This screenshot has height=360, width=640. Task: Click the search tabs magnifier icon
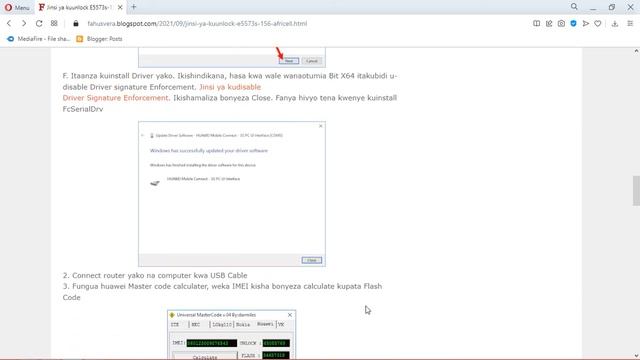(x=574, y=7)
